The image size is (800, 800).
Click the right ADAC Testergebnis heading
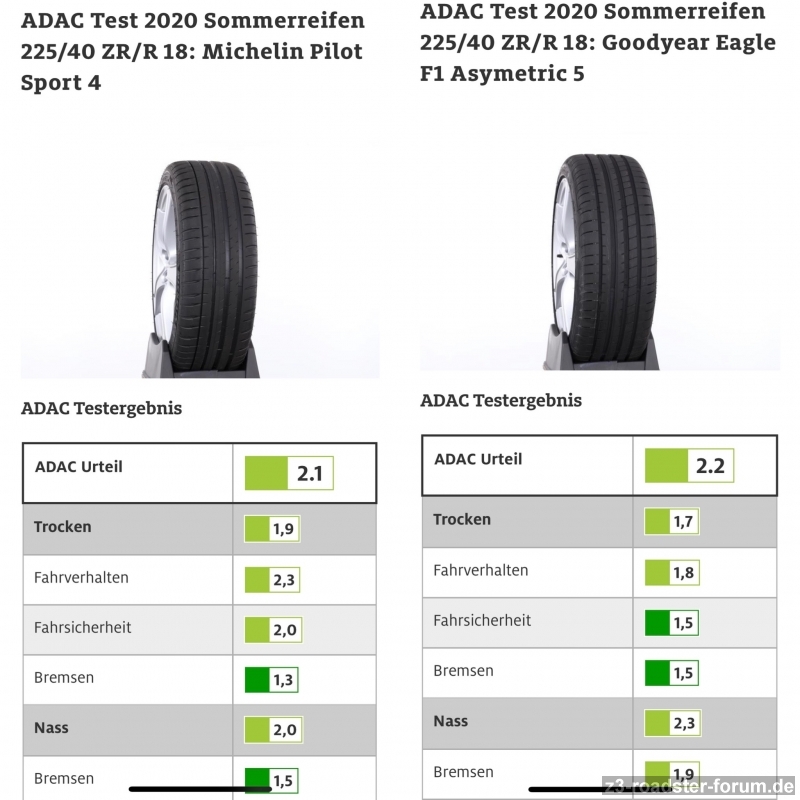click(501, 400)
